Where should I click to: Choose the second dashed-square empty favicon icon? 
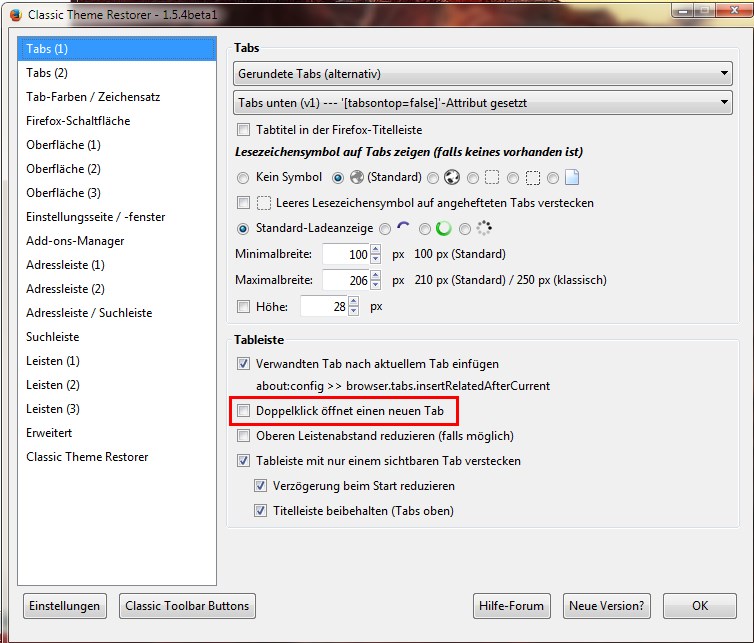pyautogui.click(x=532, y=178)
